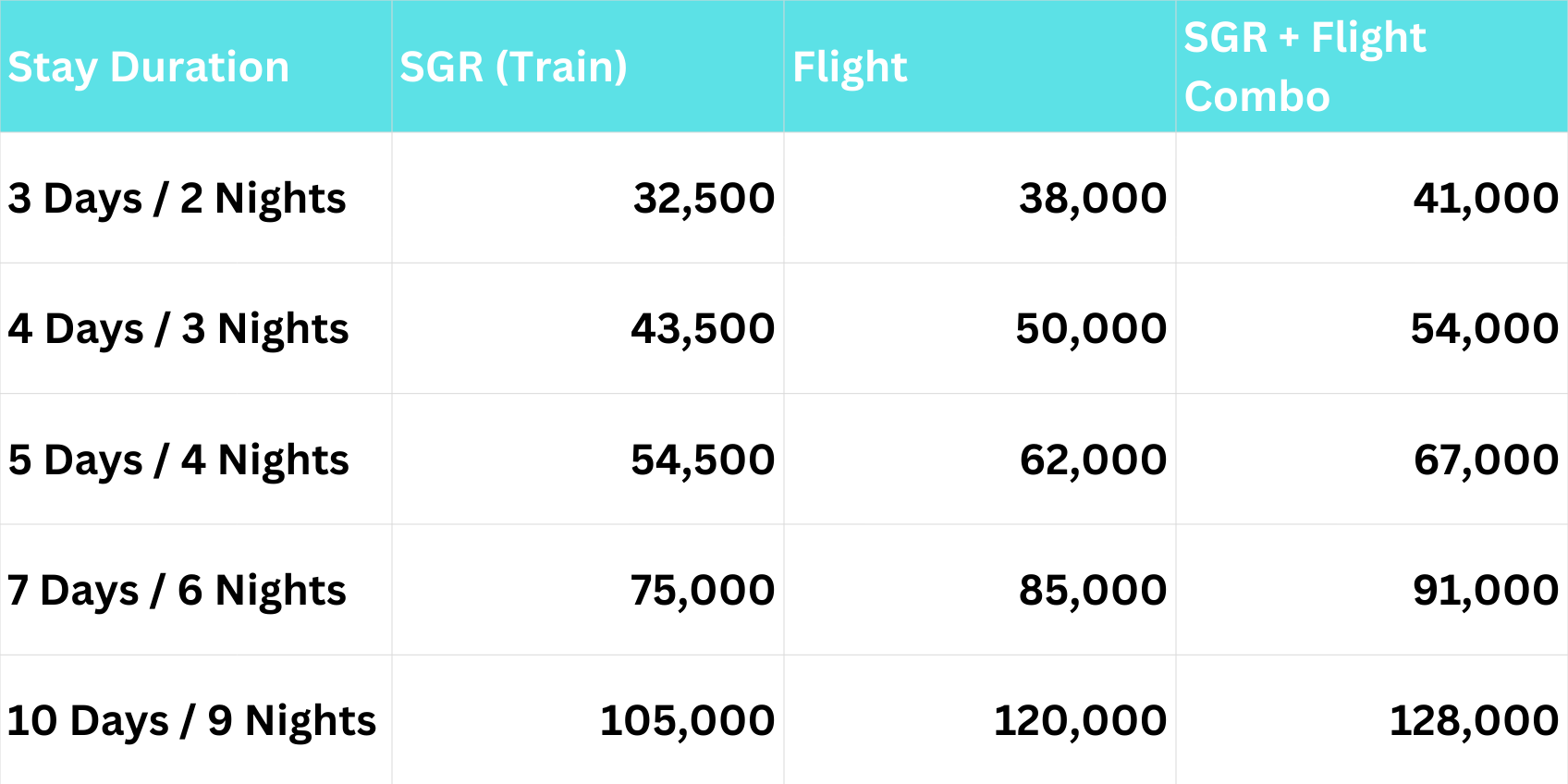Select the 50,000 flight price cell

[1091, 329]
